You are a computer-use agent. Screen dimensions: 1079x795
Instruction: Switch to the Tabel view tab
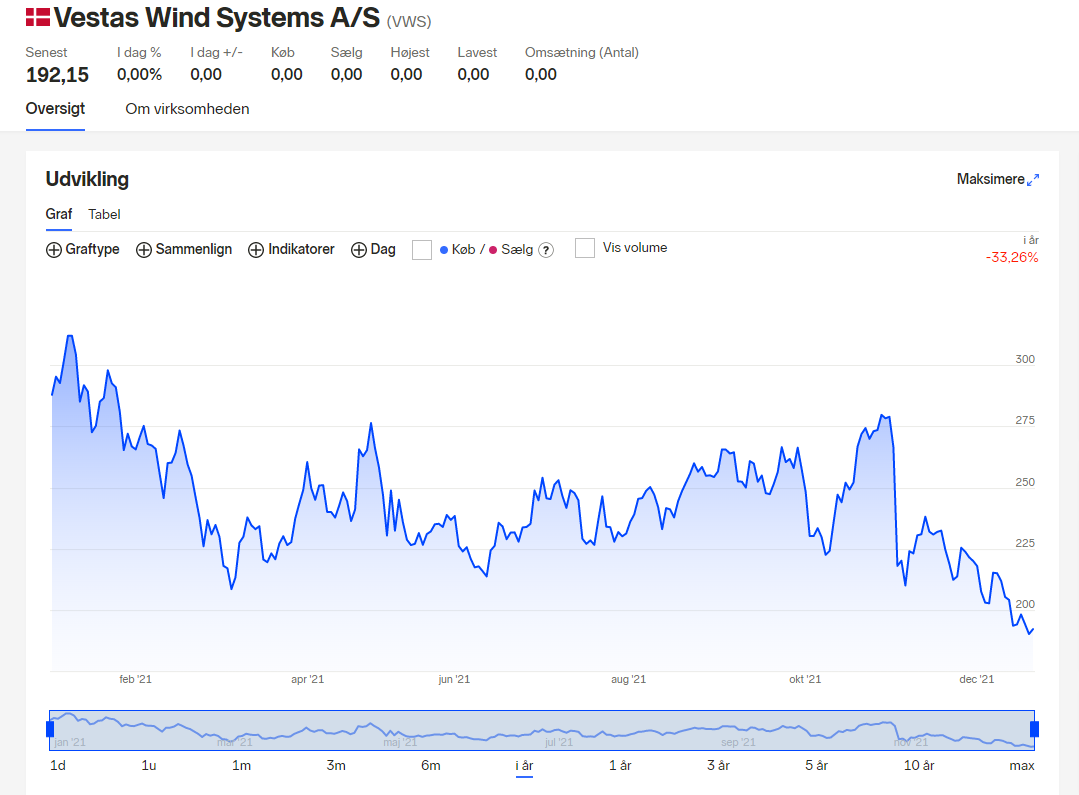[105, 214]
